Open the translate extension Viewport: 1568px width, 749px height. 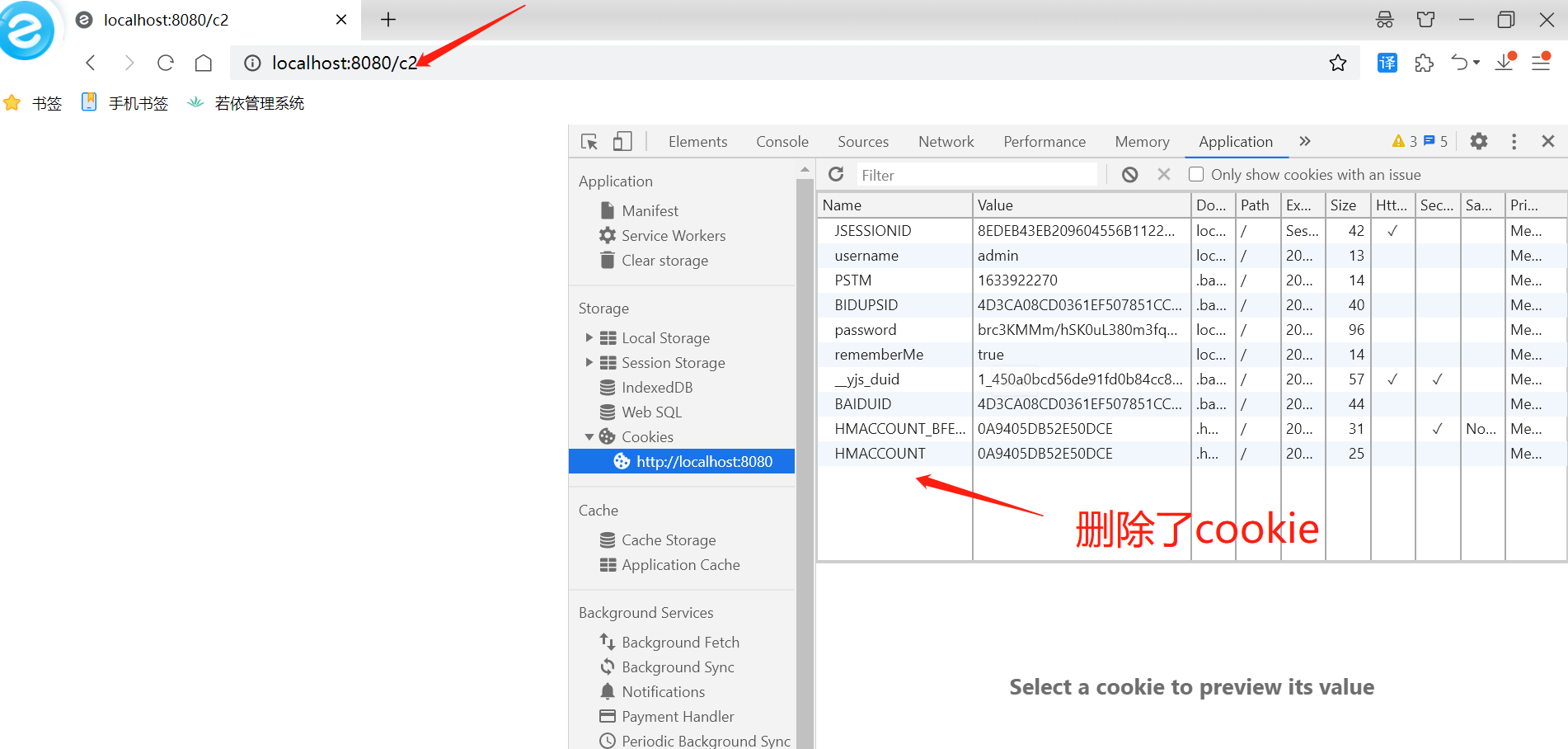[1387, 63]
